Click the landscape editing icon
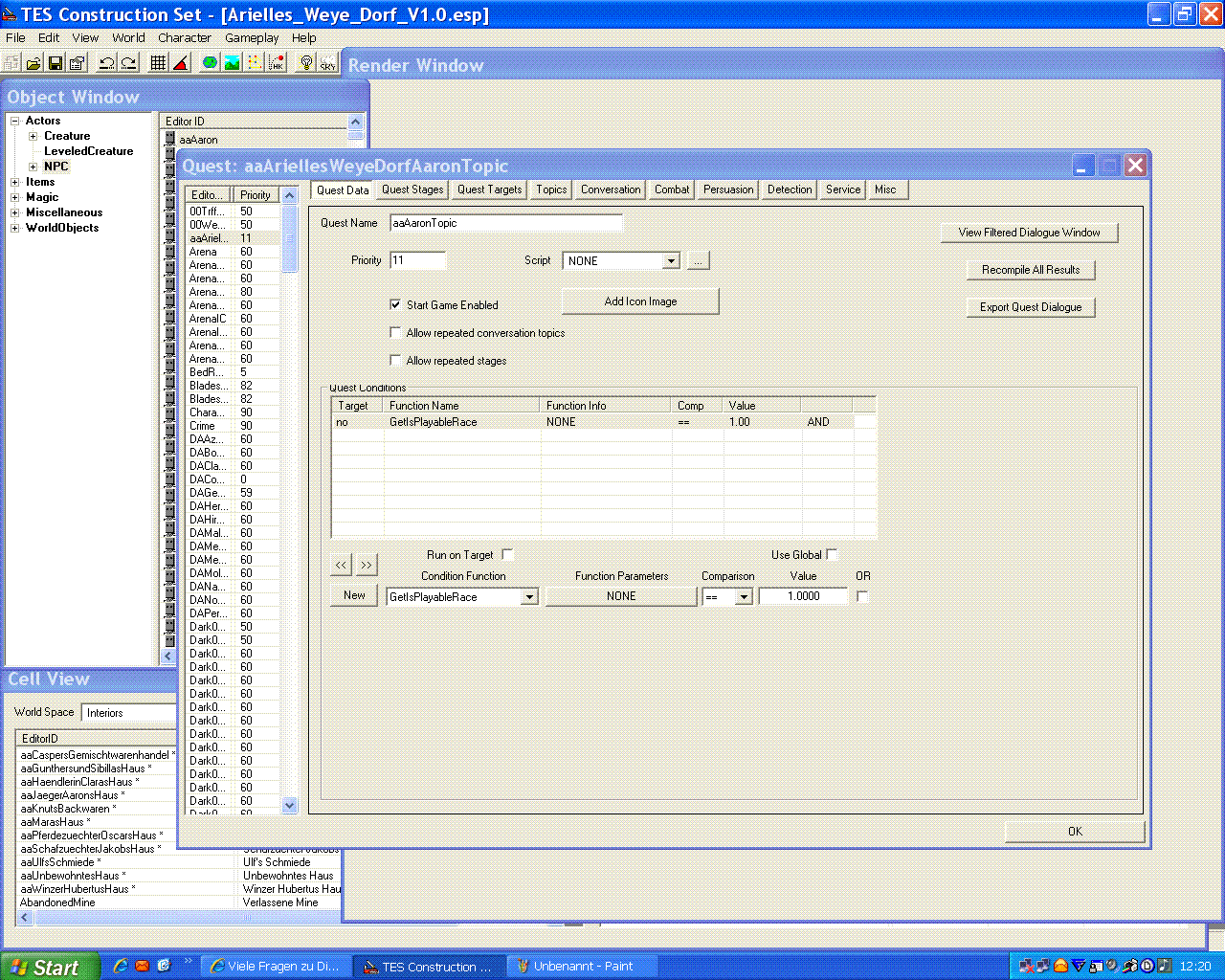The image size is (1225, 980). point(232,63)
